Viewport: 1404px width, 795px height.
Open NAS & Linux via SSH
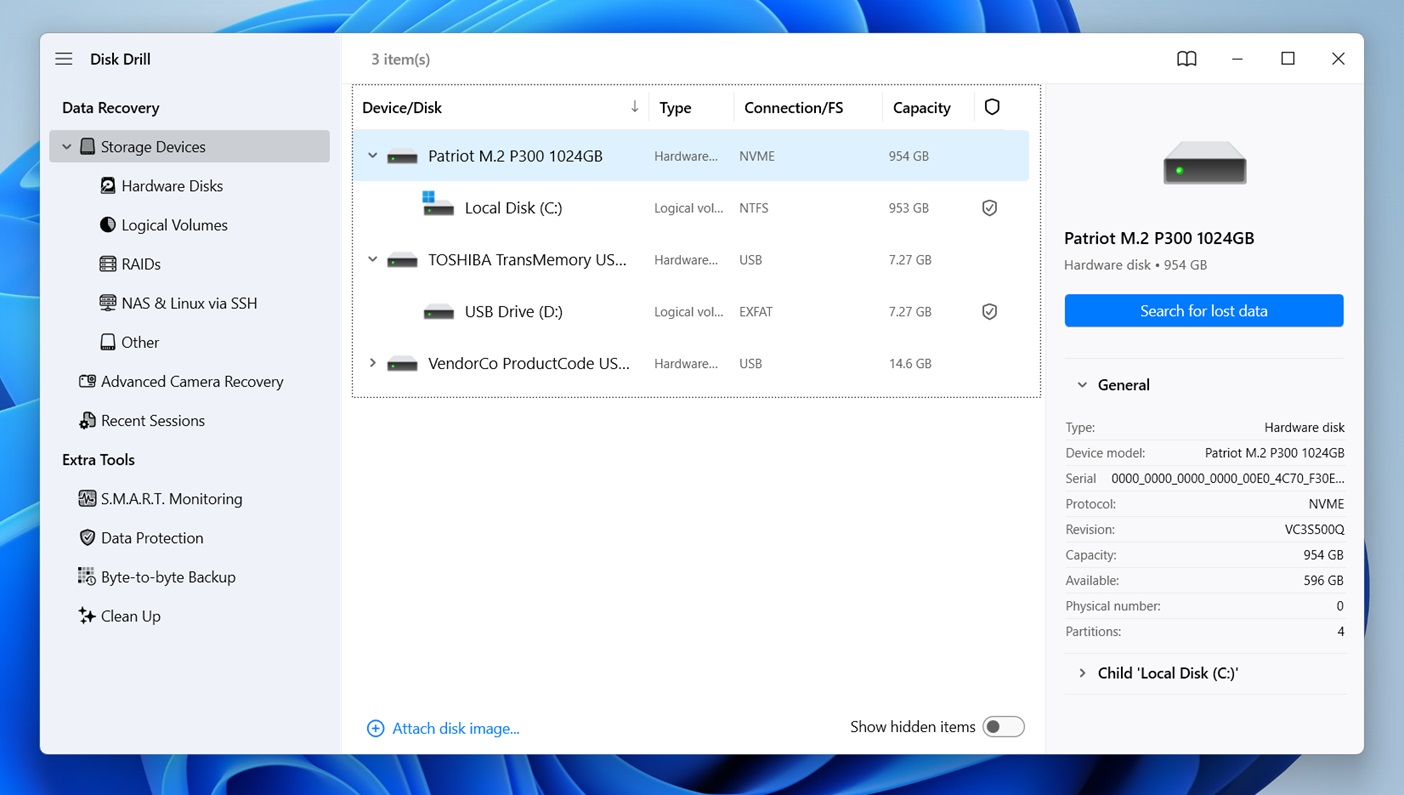(189, 303)
